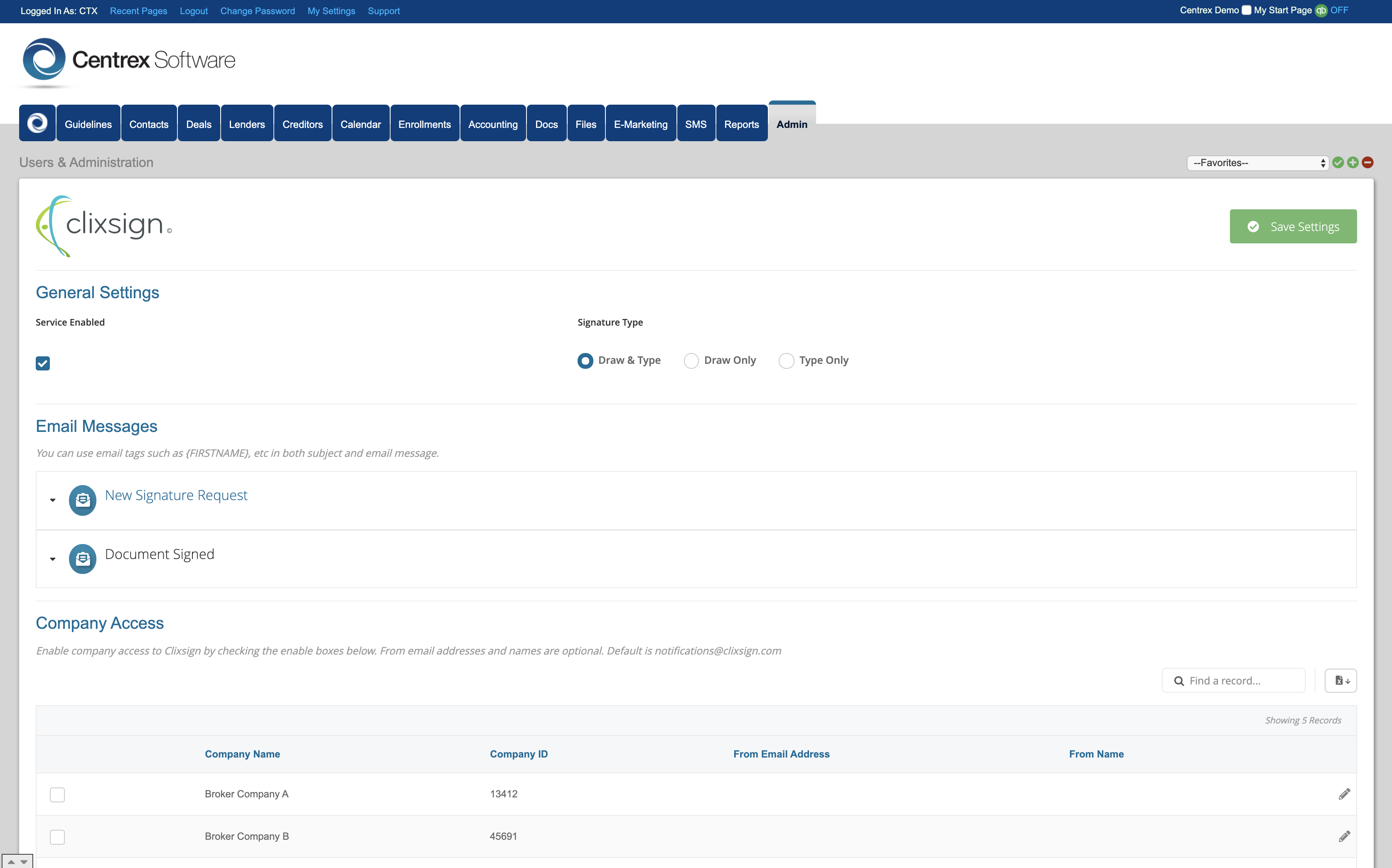The image size is (1392, 868).
Task: Click the New Signature Request title
Action: pos(176,495)
